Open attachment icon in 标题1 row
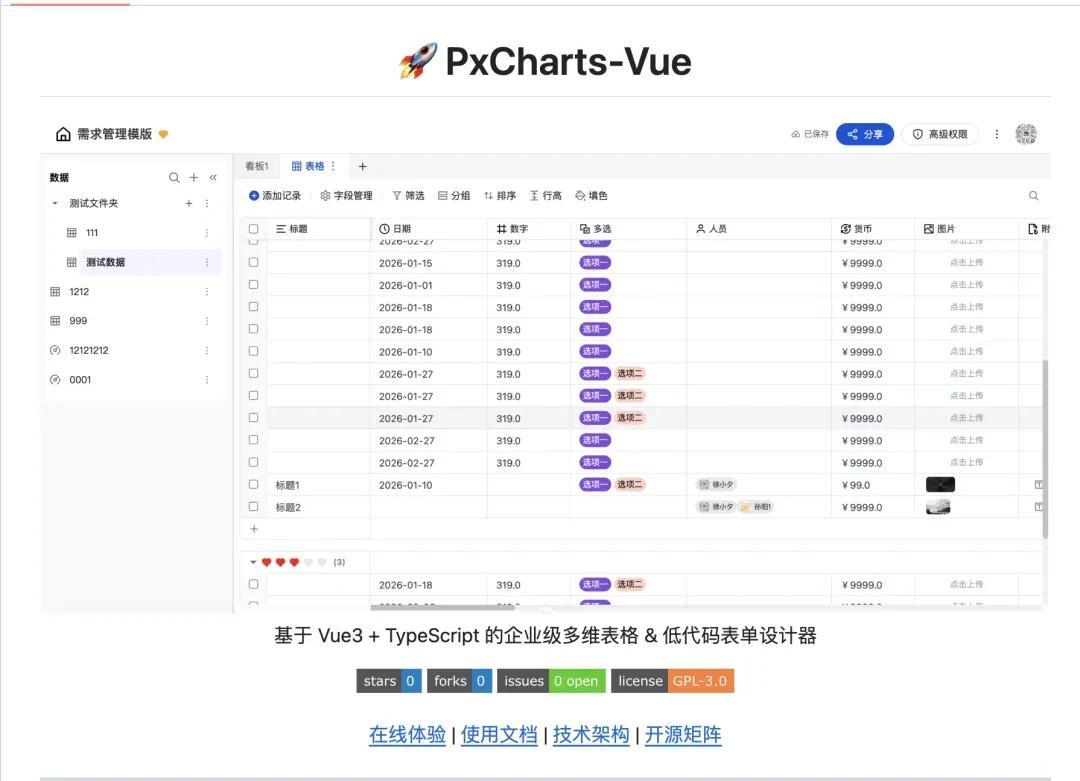Viewport: 1080px width, 781px height. click(x=1039, y=485)
